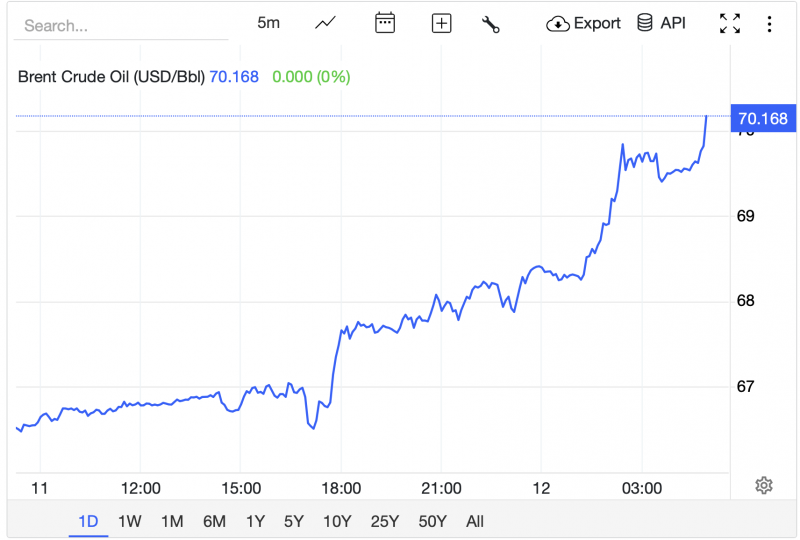Viewport: 800px width, 540px height.
Task: Open the three-dot more options menu
Action: coord(769,24)
